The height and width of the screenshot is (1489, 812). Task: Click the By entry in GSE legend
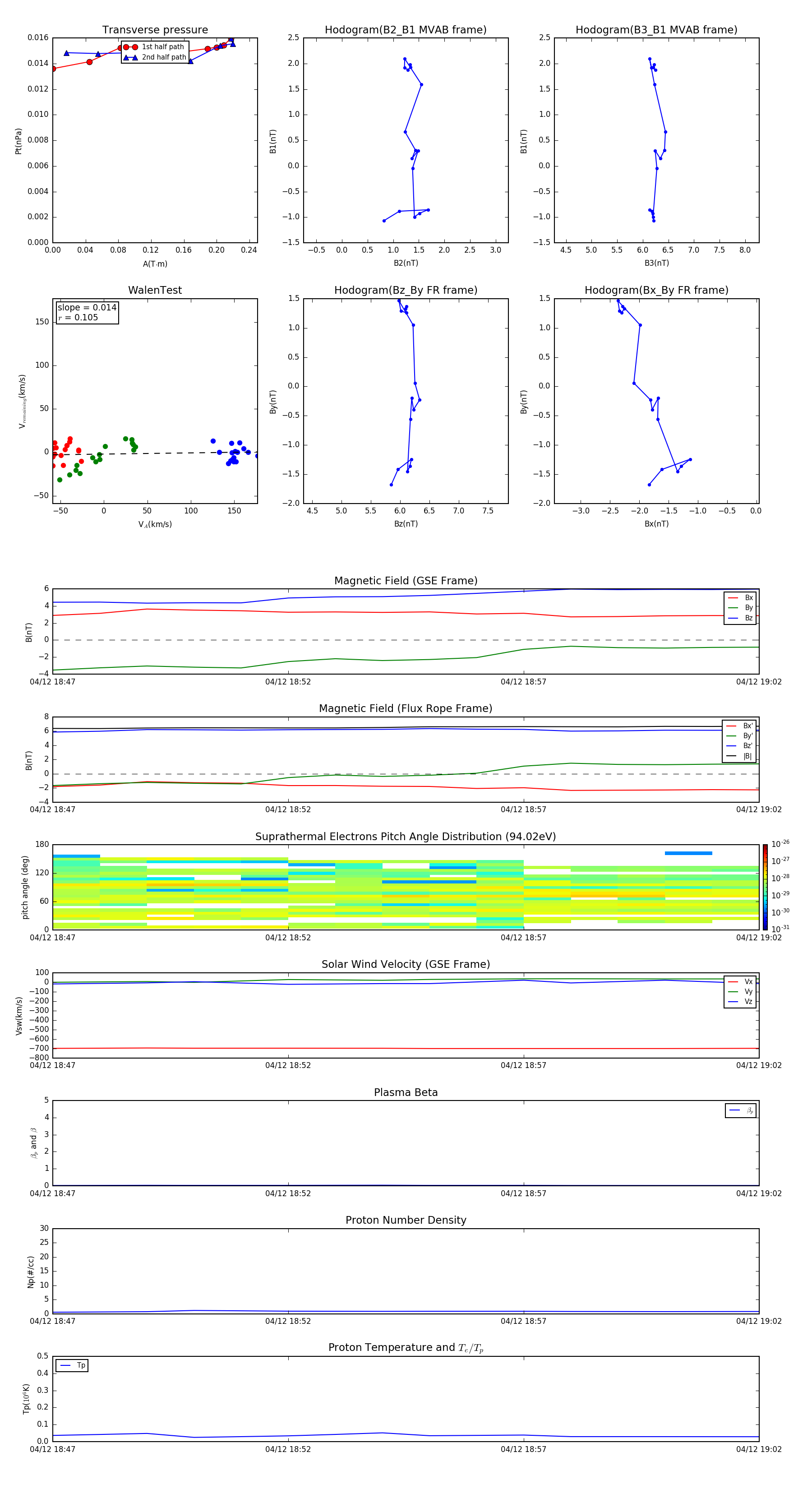coord(740,607)
